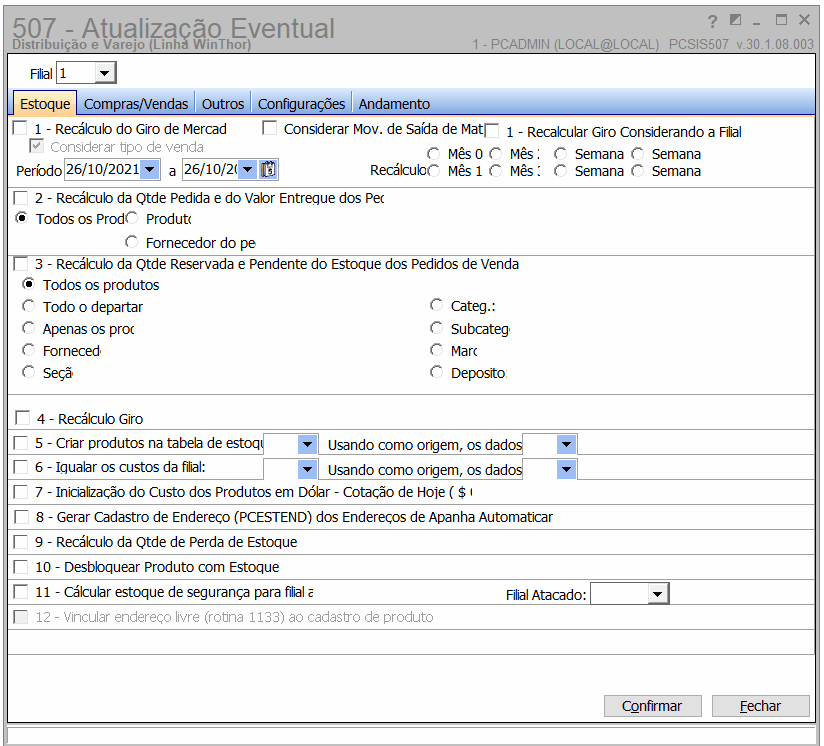The width and height of the screenshot is (824, 746).
Task: Choose the Subcateg radio option
Action: pos(437,328)
